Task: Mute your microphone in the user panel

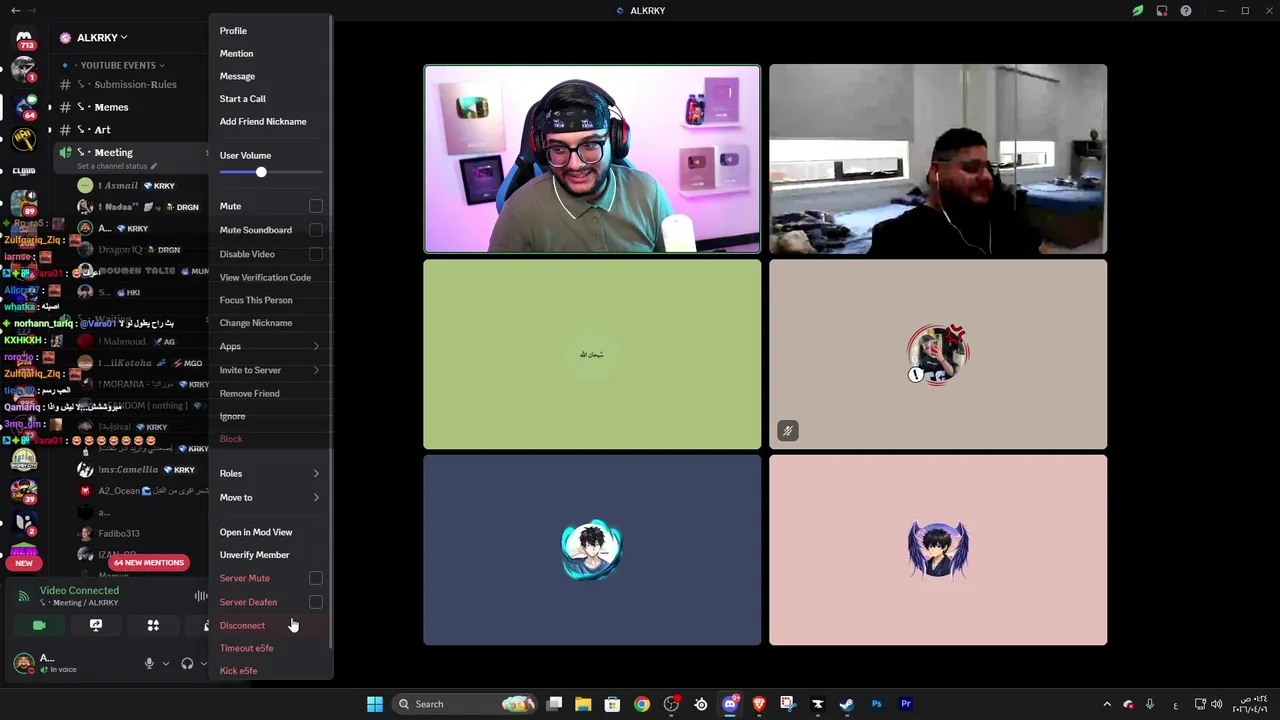Action: tap(149, 663)
